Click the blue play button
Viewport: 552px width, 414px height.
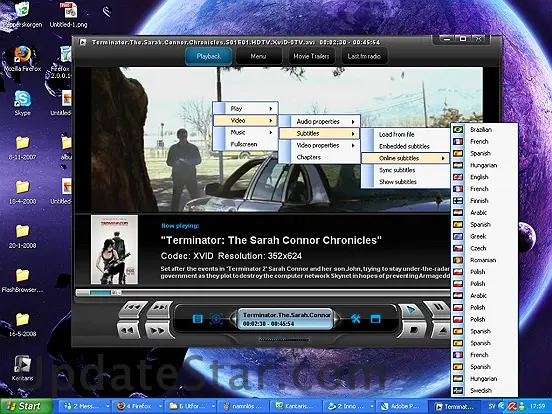pyautogui.click(x=410, y=310)
